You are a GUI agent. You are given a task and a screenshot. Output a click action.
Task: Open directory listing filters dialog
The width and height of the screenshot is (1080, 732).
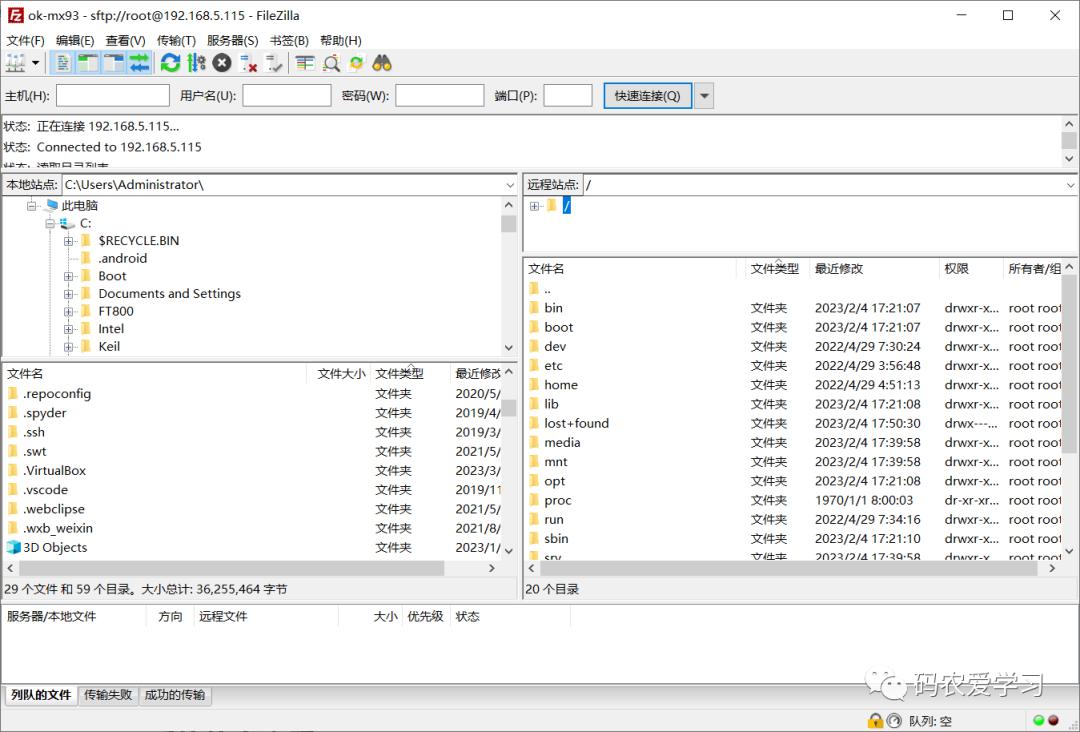pos(305,63)
